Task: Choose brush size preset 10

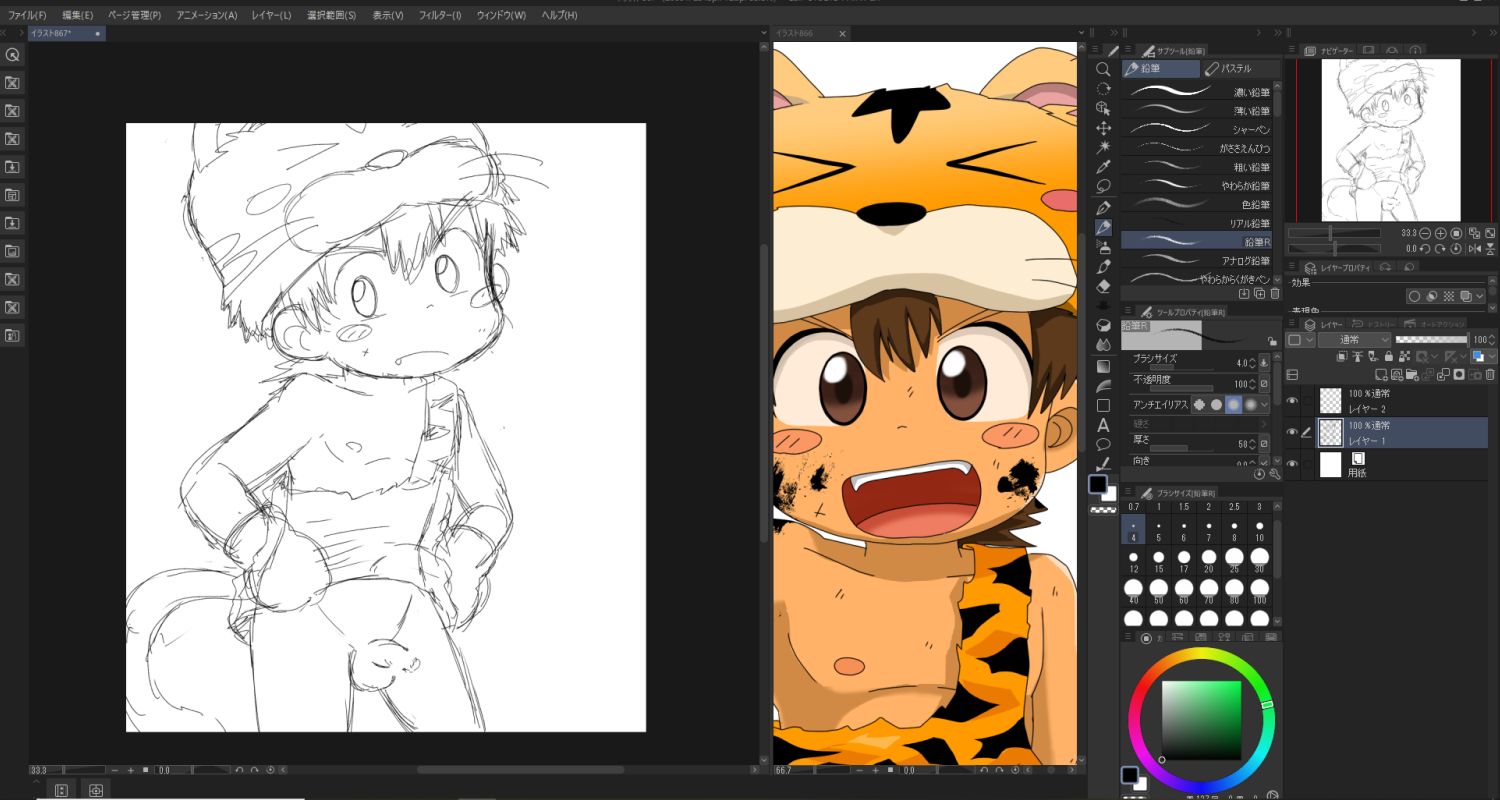Action: click(1259, 529)
